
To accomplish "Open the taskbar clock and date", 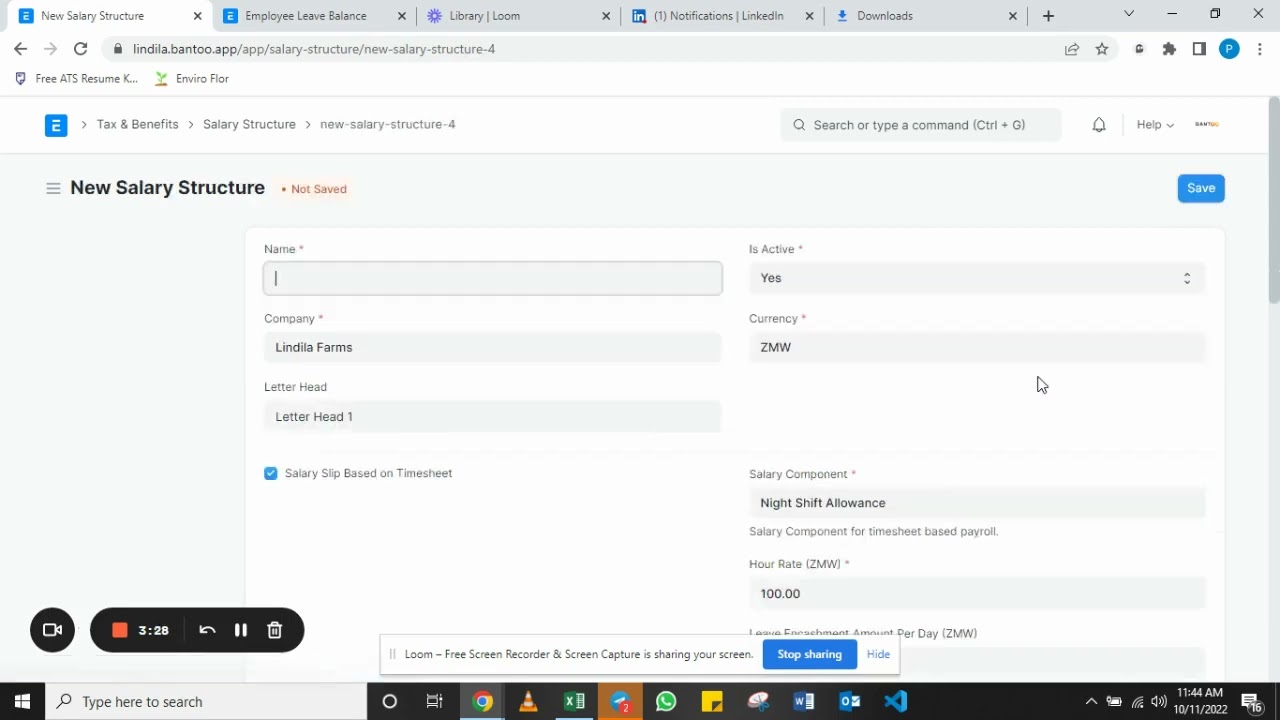I will [1200, 702].
